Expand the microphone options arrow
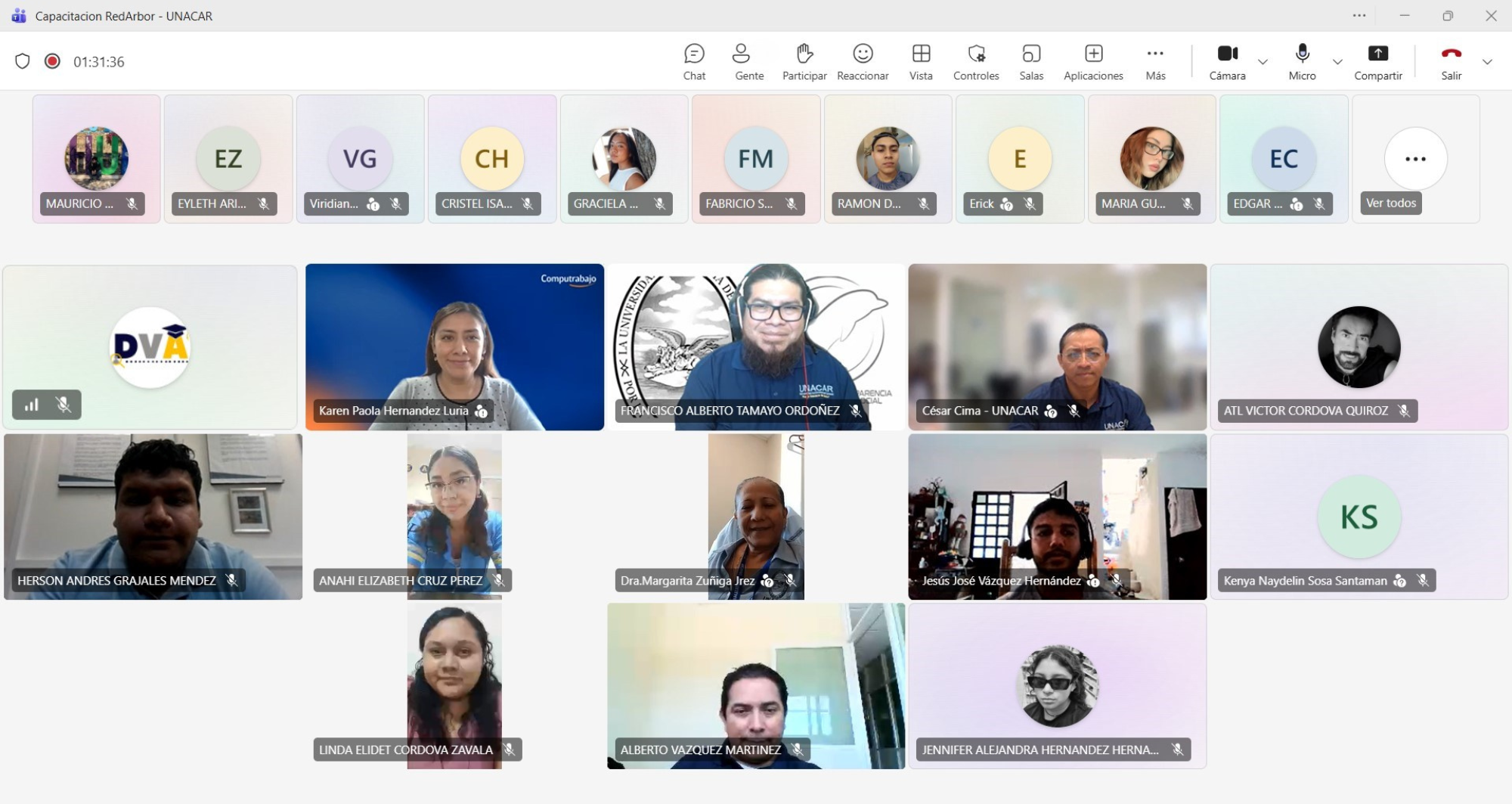The height and width of the screenshot is (804, 1512). click(x=1337, y=62)
